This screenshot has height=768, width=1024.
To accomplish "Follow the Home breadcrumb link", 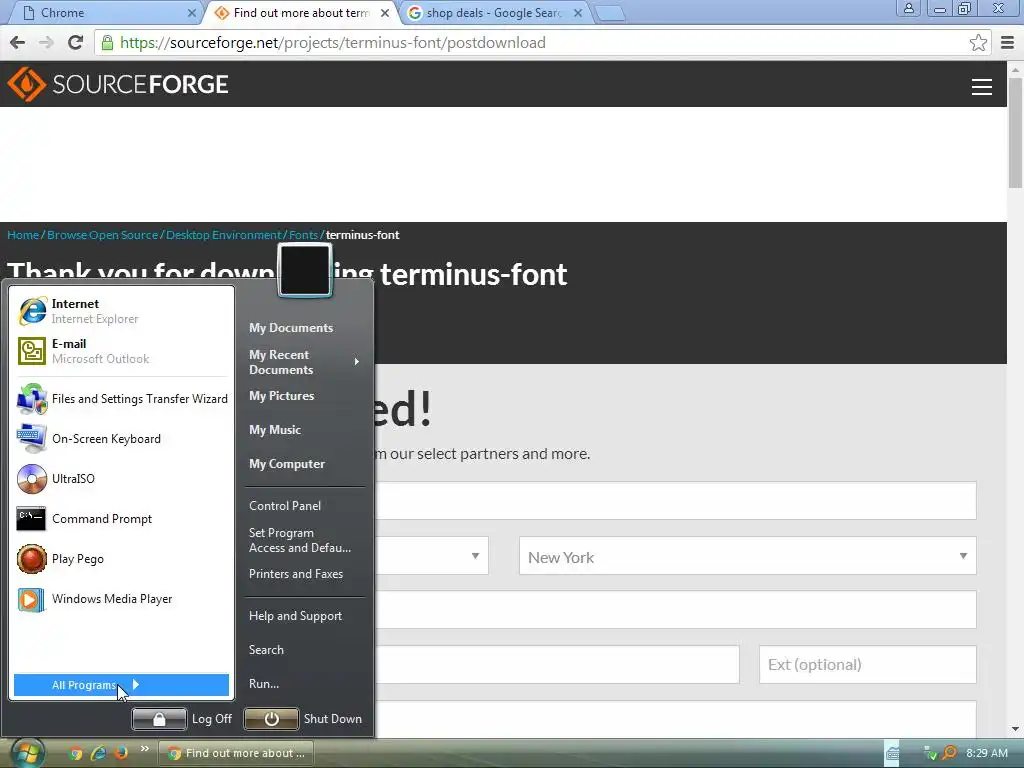I will (23, 235).
